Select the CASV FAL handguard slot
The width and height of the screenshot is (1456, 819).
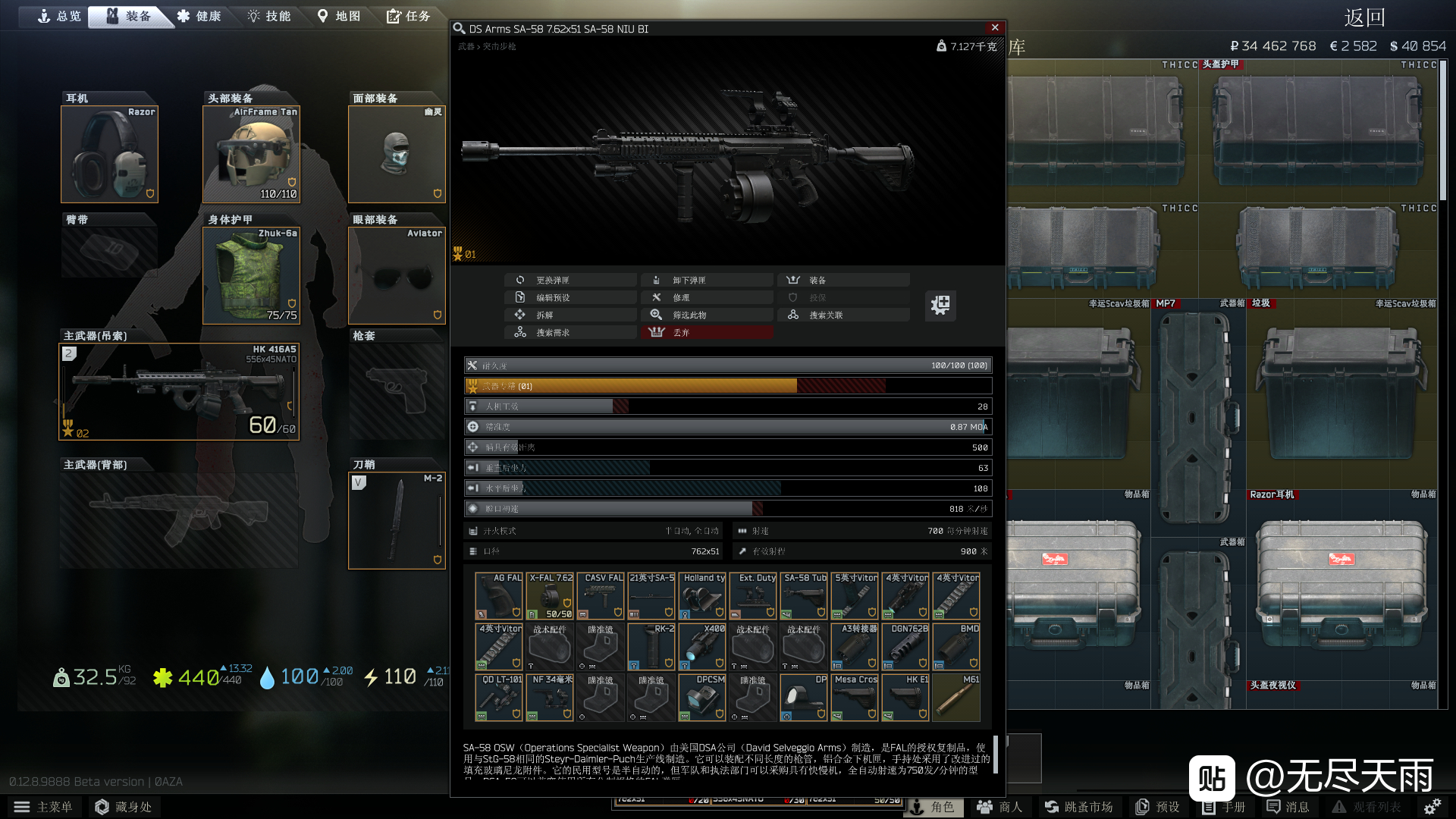601,596
